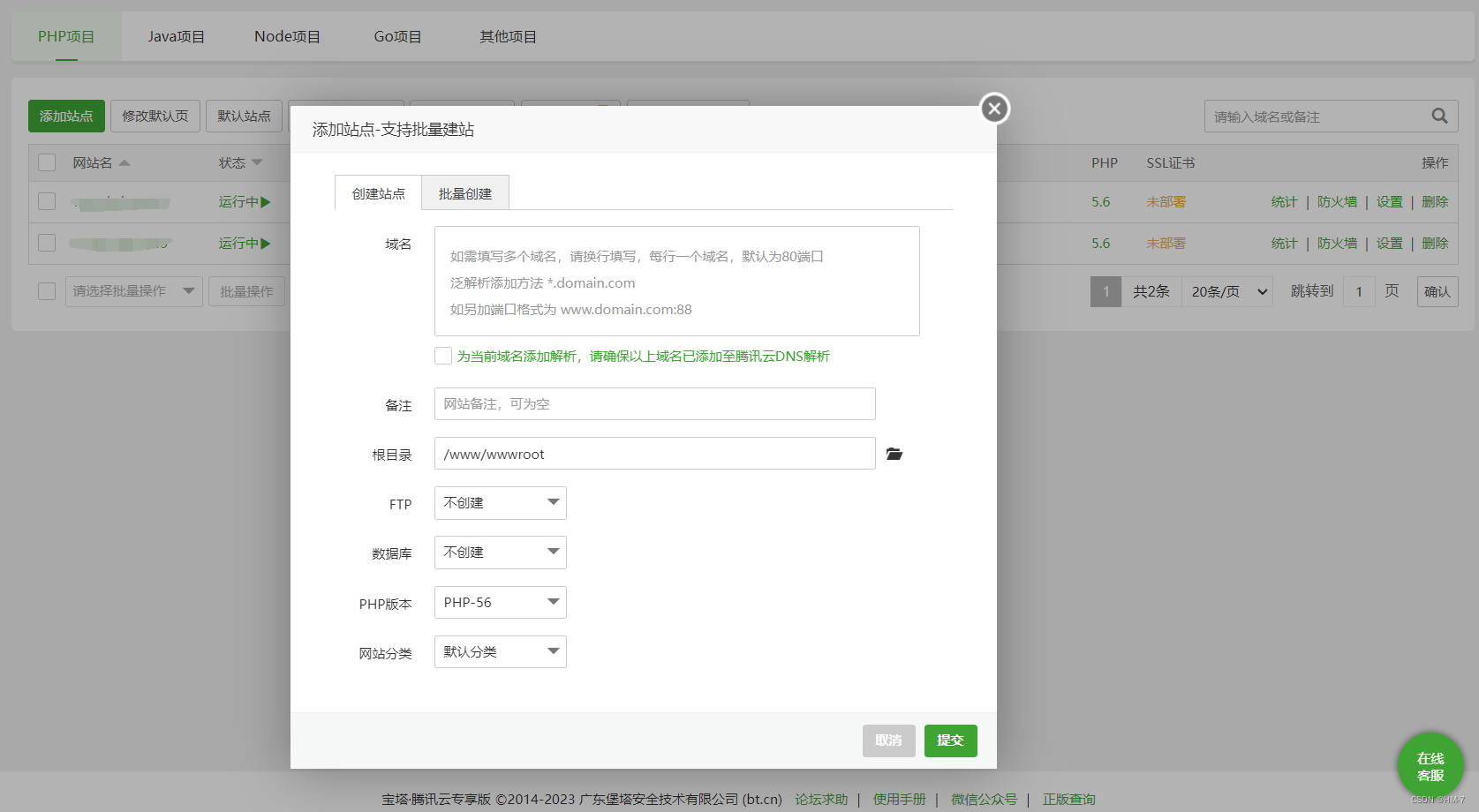The height and width of the screenshot is (812, 1479).
Task: Click PHP 5.6 version of first site
Action: [1101, 201]
